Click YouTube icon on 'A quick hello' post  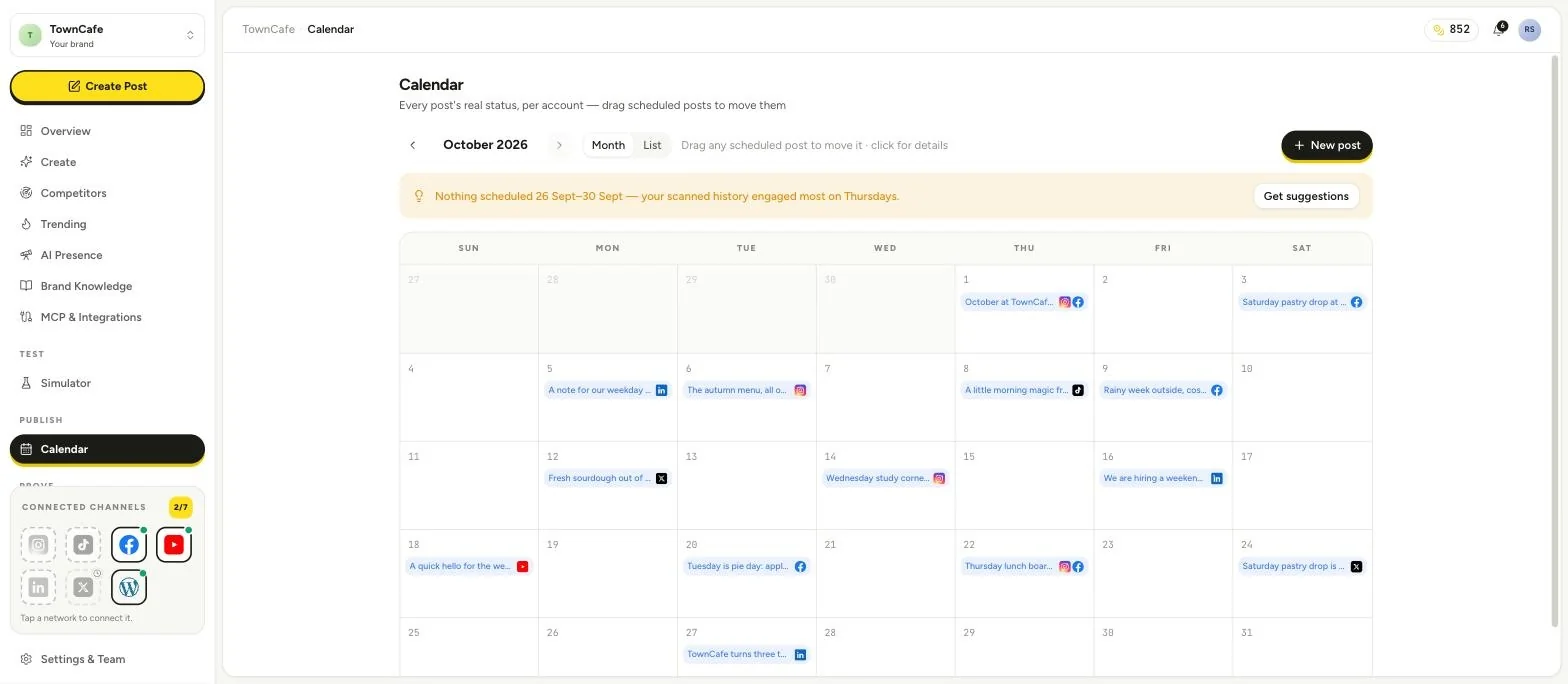click(522, 566)
